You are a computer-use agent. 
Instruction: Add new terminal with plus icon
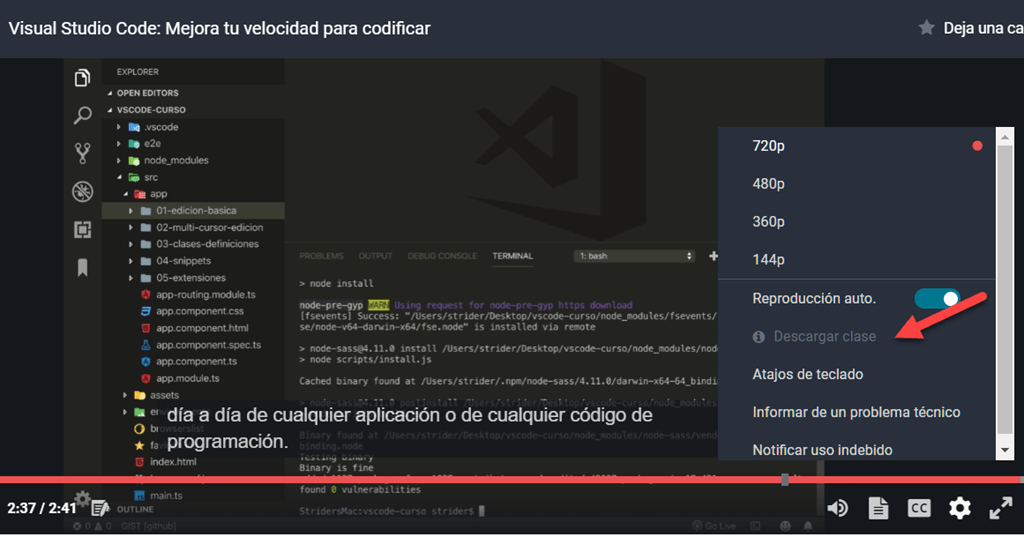pos(713,256)
